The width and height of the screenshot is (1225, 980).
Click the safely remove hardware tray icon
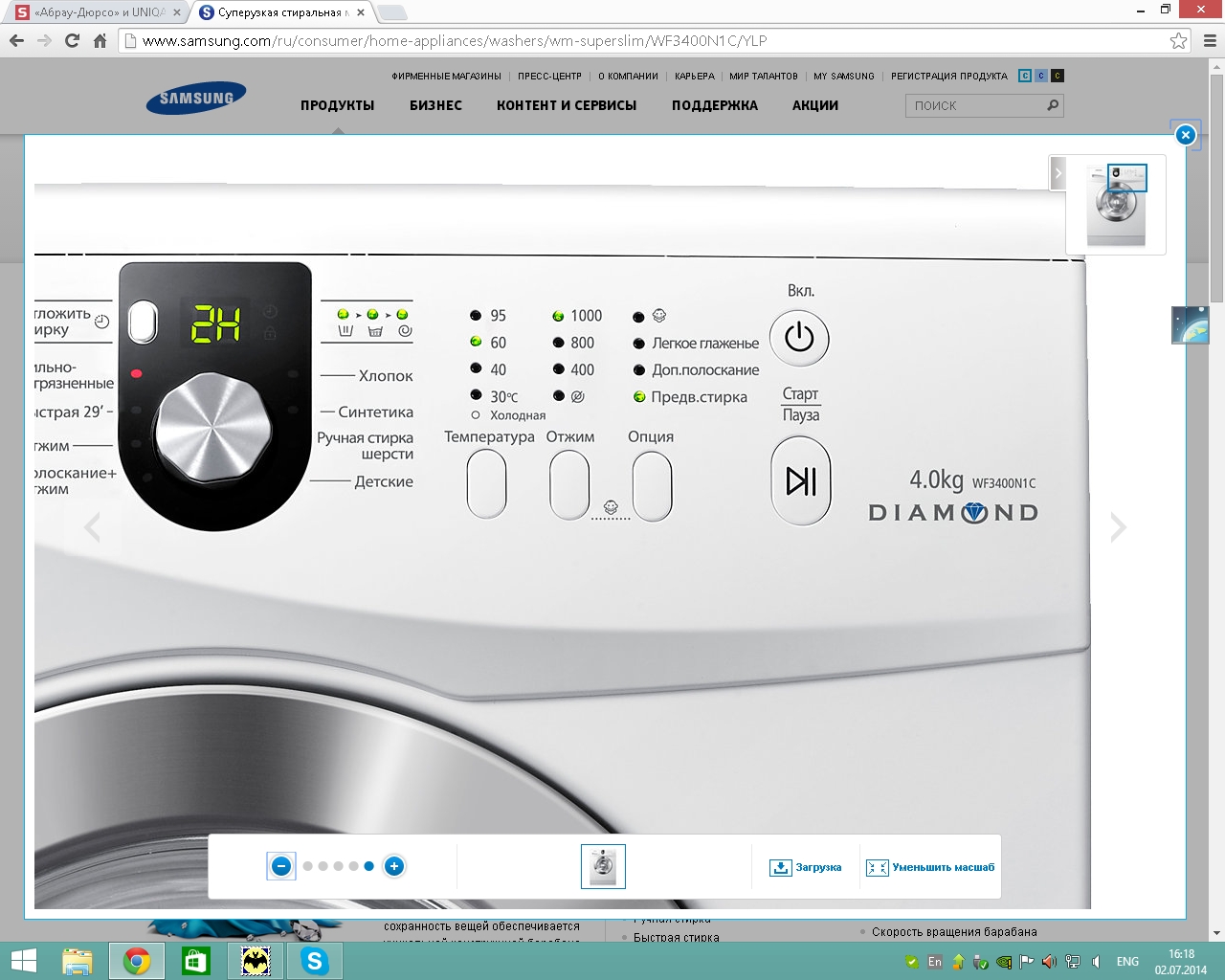981,962
